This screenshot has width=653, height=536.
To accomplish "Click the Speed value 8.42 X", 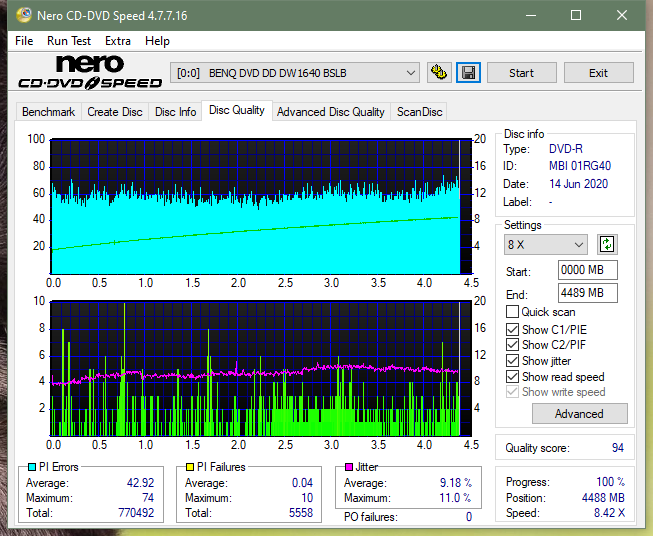I will [x=609, y=513].
